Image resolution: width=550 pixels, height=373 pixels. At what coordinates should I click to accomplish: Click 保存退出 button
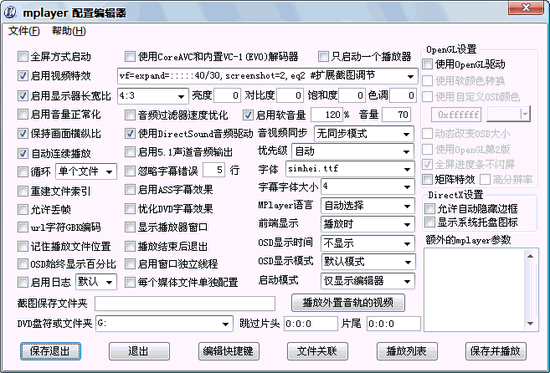pyautogui.click(x=51, y=351)
